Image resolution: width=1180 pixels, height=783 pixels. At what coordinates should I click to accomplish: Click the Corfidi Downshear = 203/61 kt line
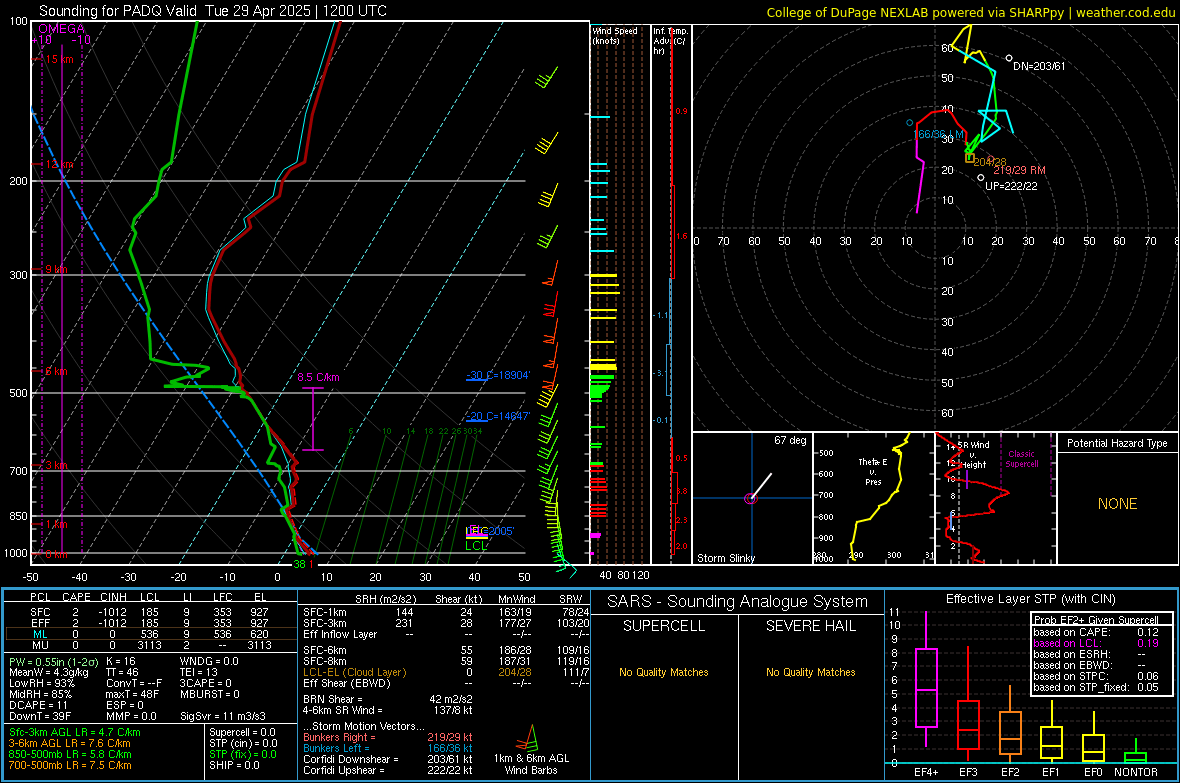click(388, 760)
